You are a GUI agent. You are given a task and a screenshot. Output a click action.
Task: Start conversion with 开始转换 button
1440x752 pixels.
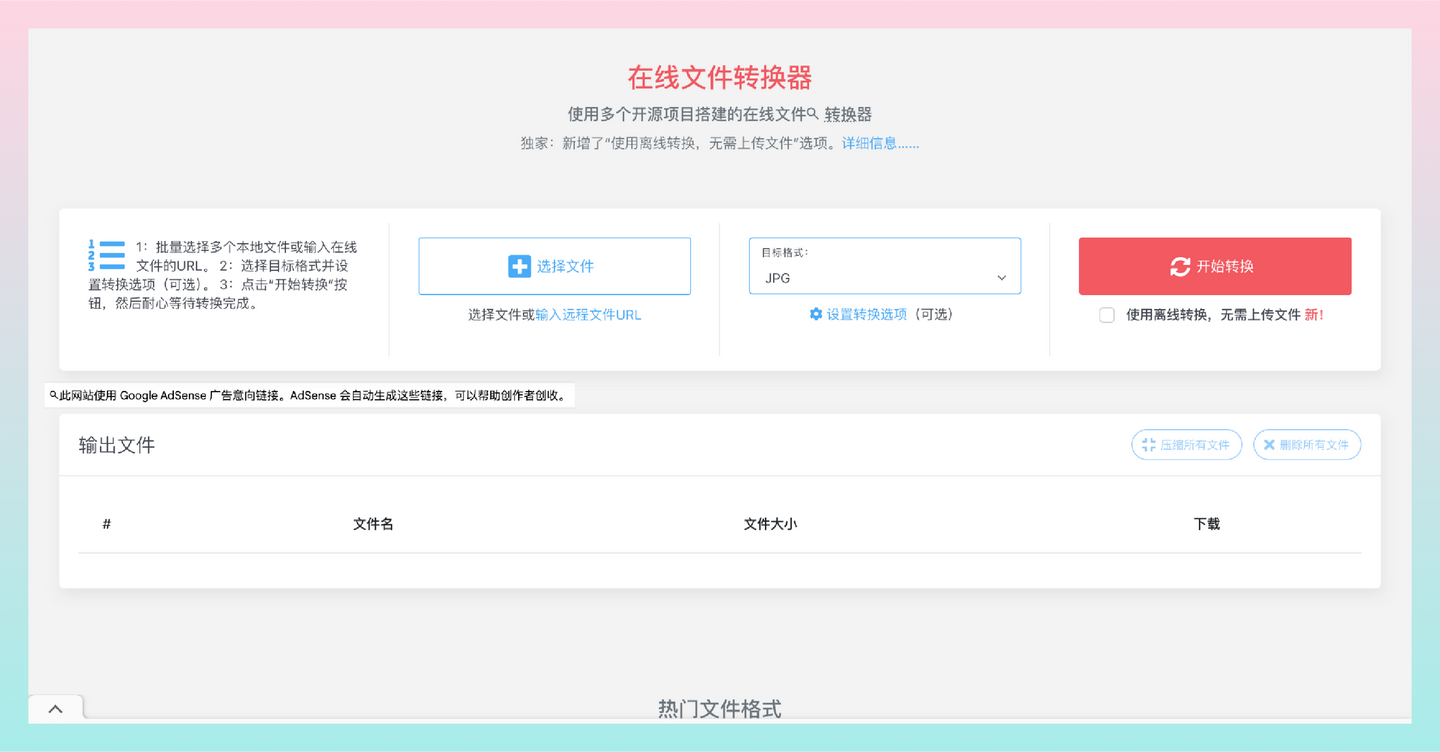point(1215,266)
